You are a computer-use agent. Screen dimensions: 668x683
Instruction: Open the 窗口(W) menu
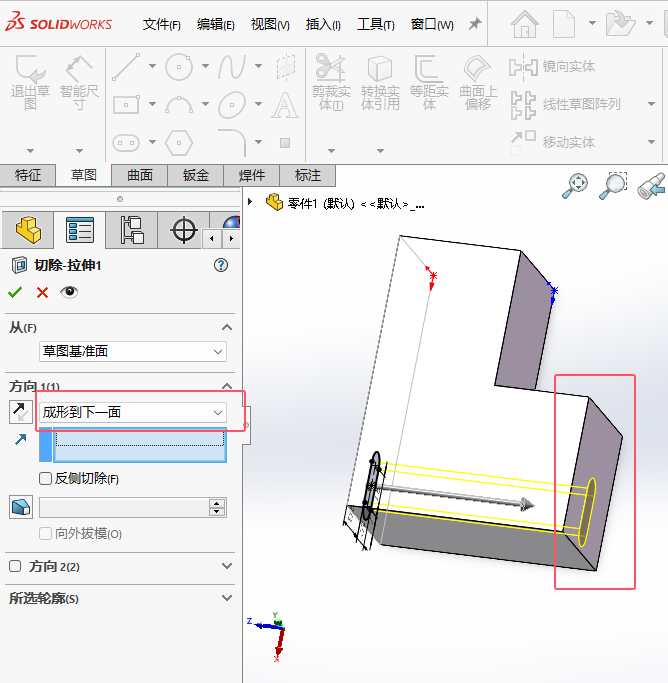point(432,24)
